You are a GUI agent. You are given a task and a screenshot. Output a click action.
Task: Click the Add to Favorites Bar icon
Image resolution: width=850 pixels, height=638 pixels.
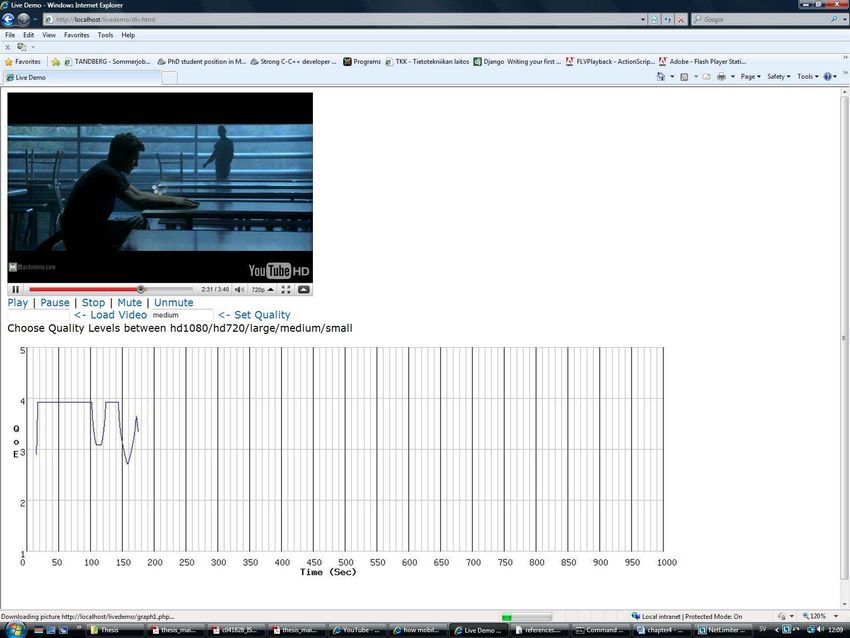click(55, 62)
